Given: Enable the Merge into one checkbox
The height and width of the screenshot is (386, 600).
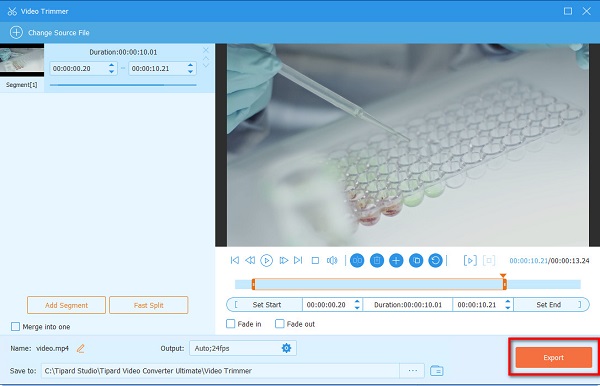Looking at the screenshot, I should click(x=15, y=327).
